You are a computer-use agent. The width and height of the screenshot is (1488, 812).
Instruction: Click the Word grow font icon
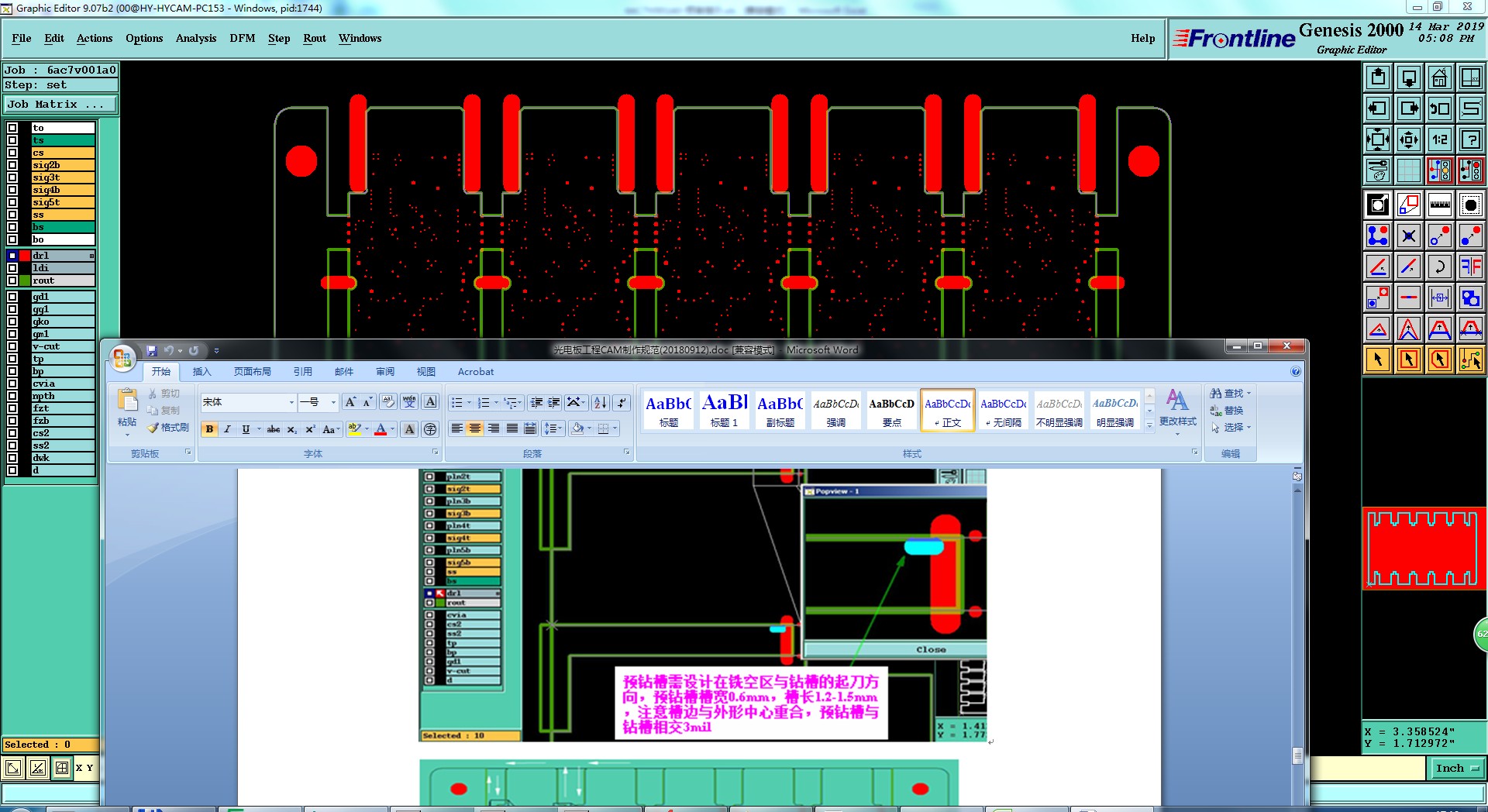point(350,402)
